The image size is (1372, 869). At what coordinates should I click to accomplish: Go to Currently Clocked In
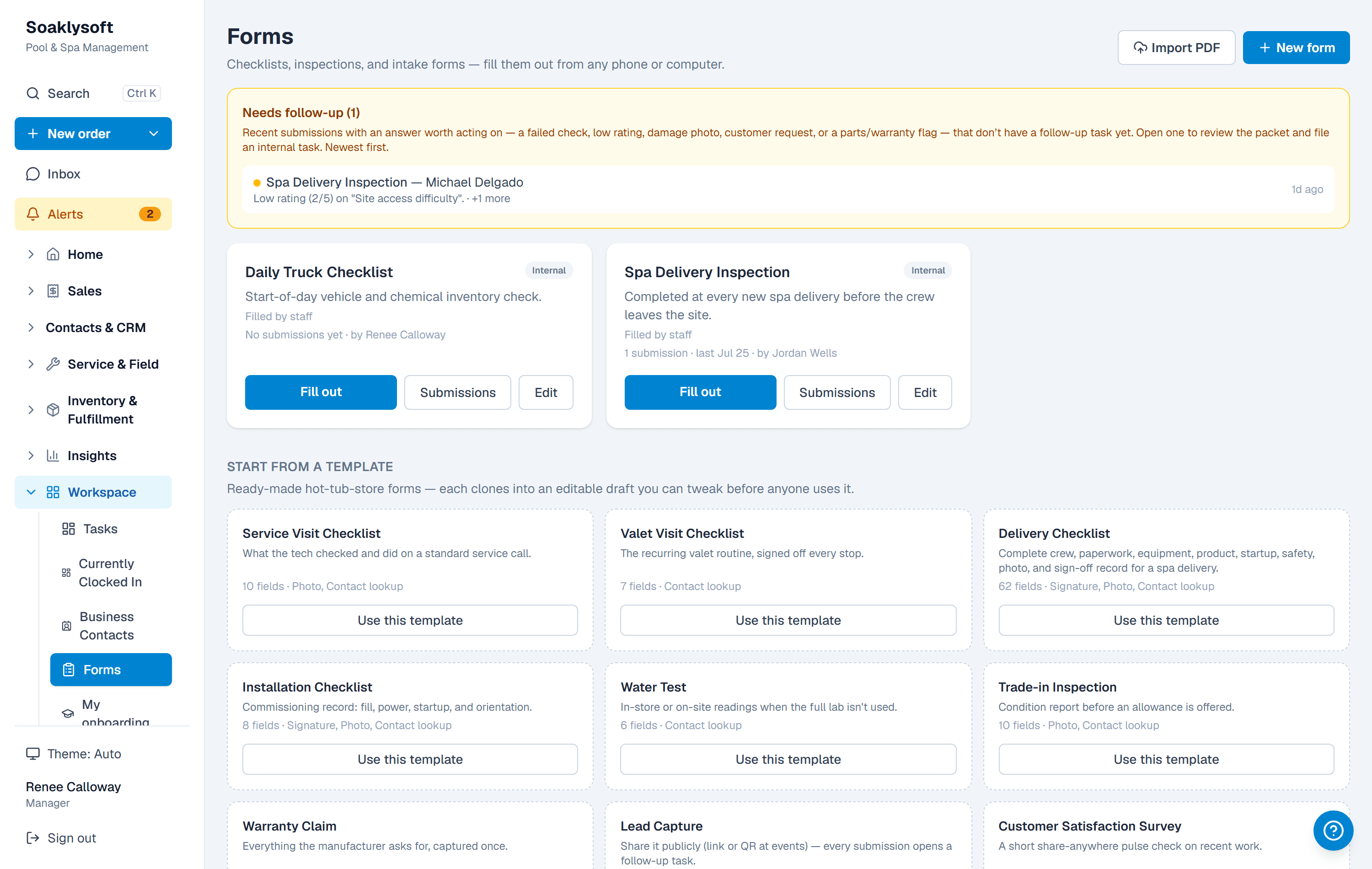click(x=111, y=573)
